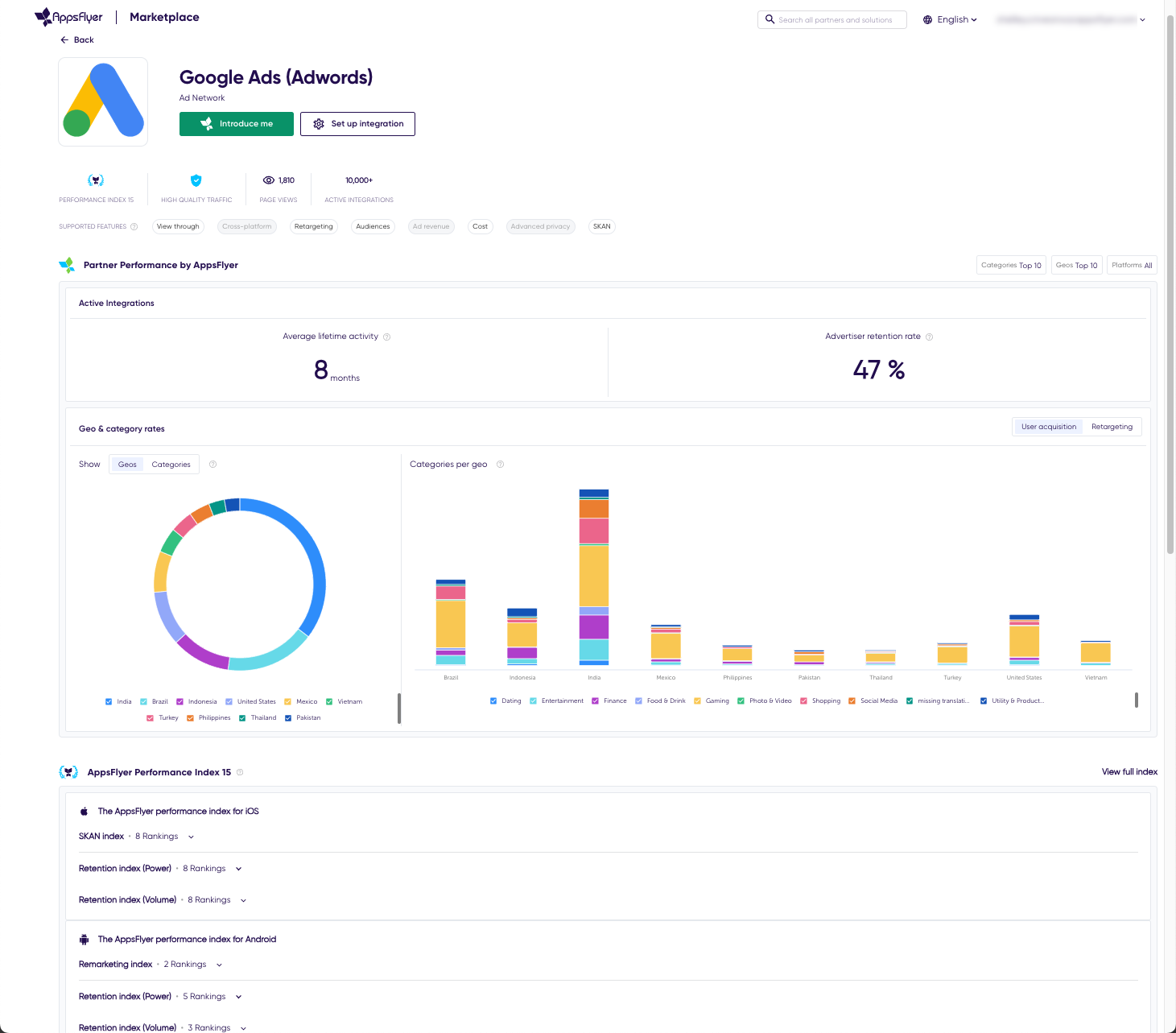Click the category legend scrollbar
This screenshot has width=1176, height=1033.
tap(1137, 700)
